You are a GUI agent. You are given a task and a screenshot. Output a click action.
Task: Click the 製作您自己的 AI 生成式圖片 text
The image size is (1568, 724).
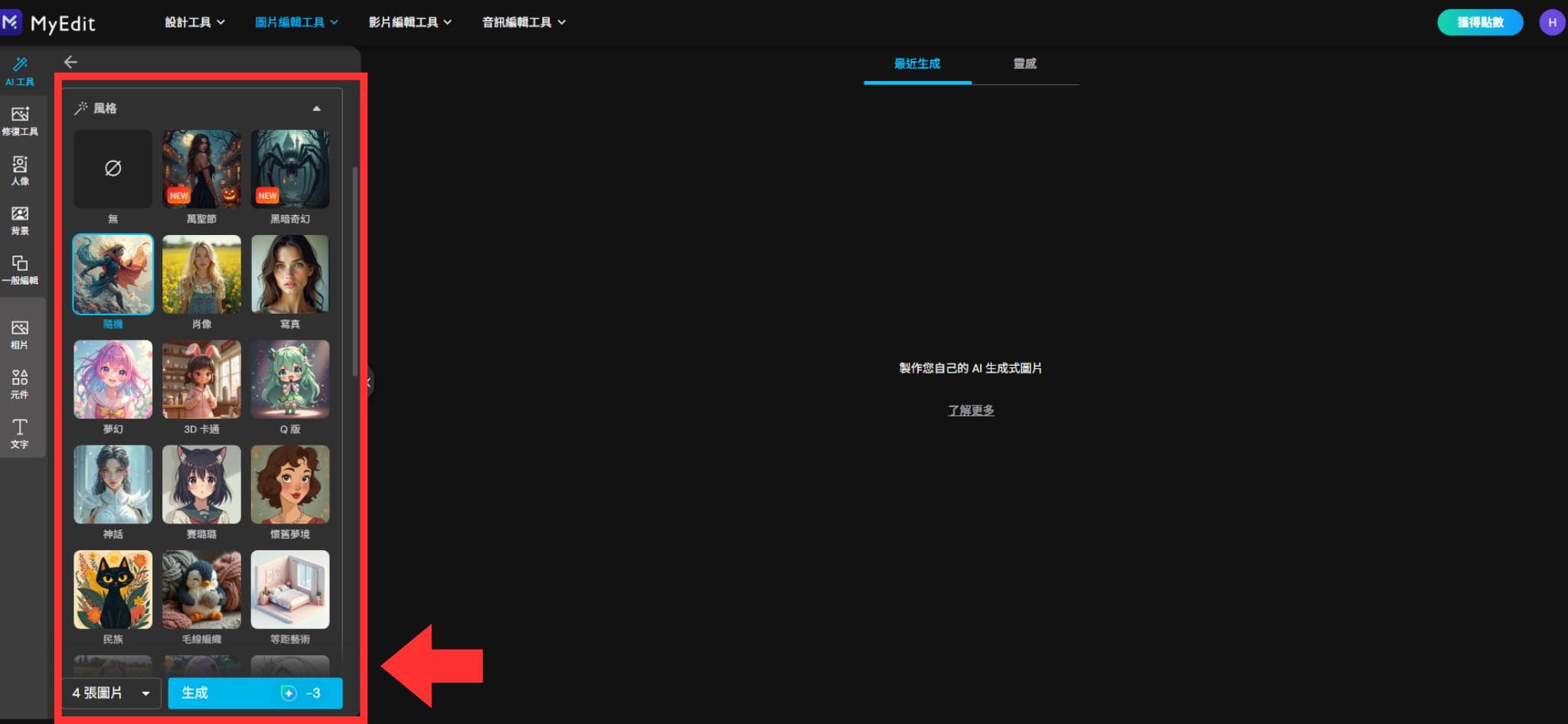coord(970,368)
